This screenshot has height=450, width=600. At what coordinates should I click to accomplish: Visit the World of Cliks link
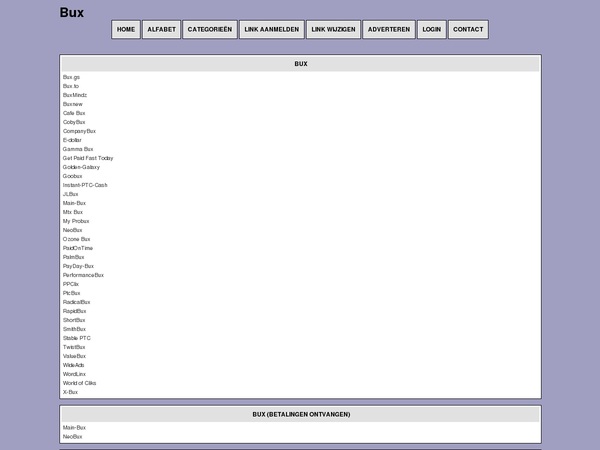[x=79, y=383]
